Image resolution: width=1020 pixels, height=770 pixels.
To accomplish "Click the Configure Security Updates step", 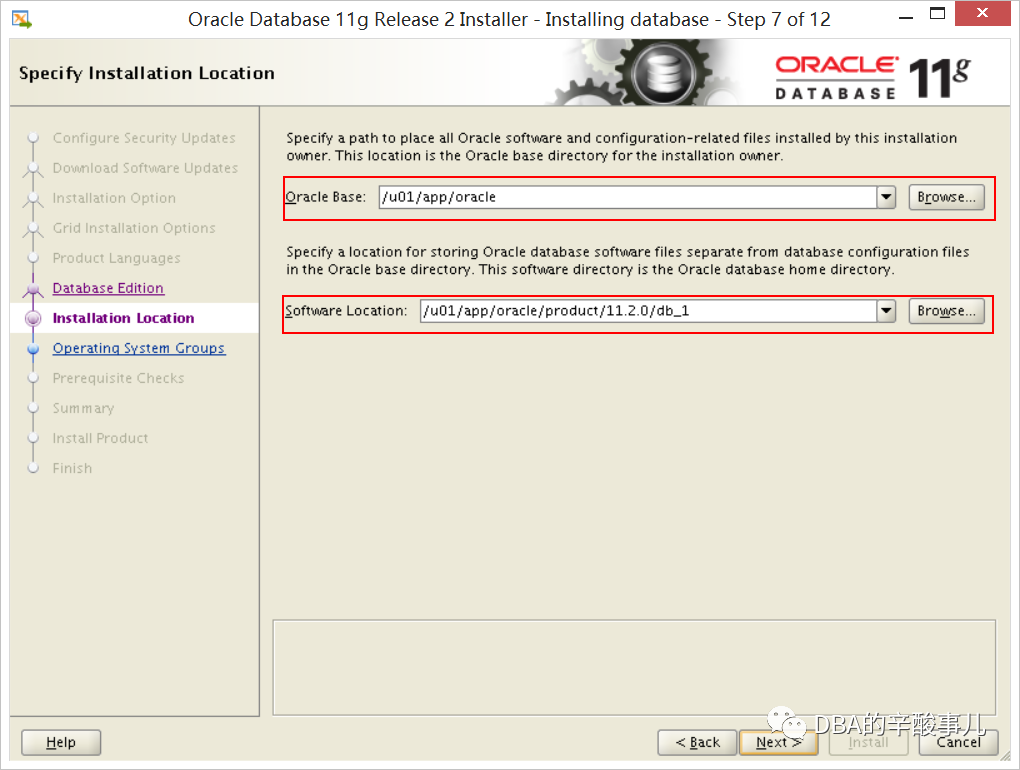I will [x=144, y=138].
